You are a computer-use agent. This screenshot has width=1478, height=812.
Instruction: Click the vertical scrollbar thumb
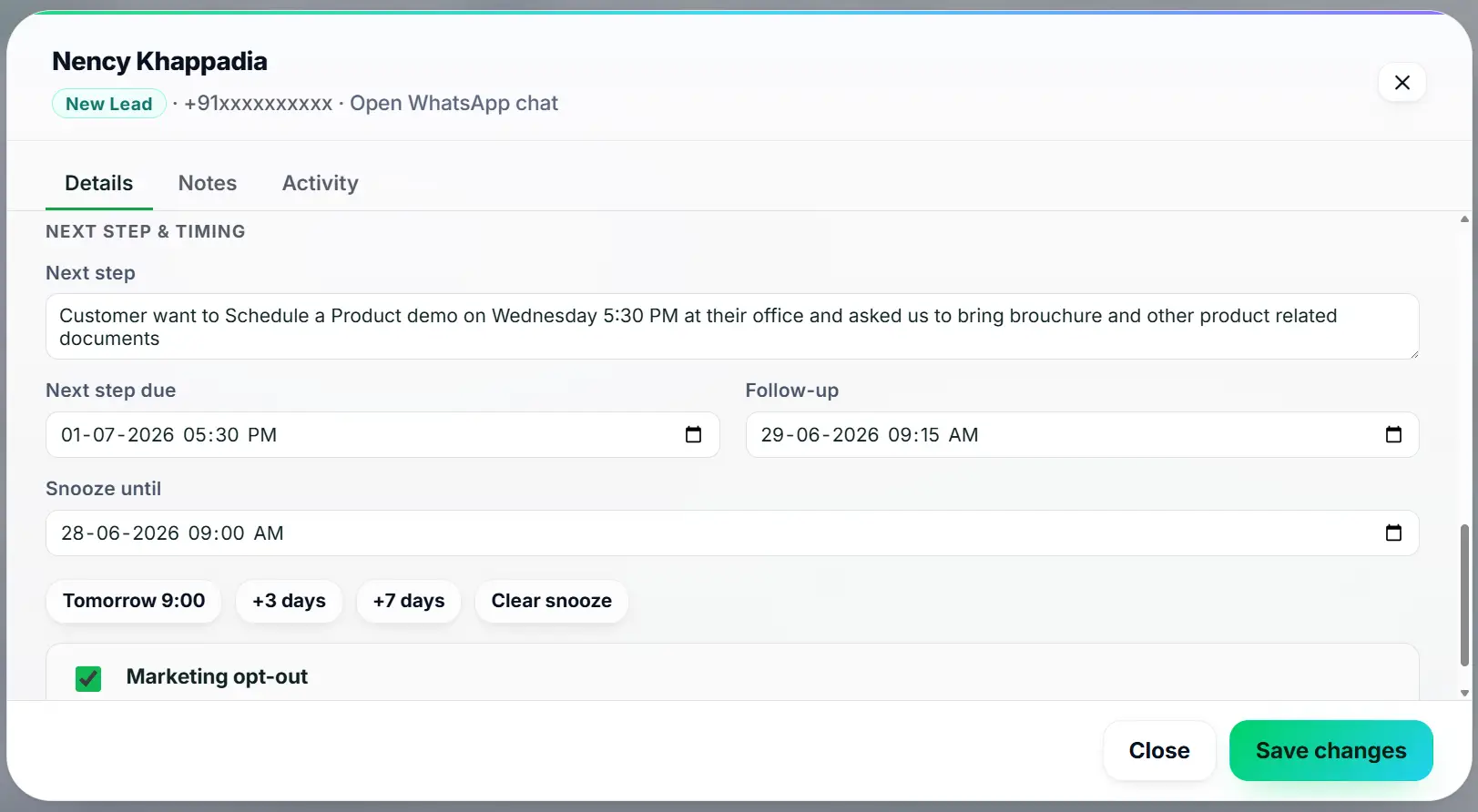pyautogui.click(x=1464, y=594)
